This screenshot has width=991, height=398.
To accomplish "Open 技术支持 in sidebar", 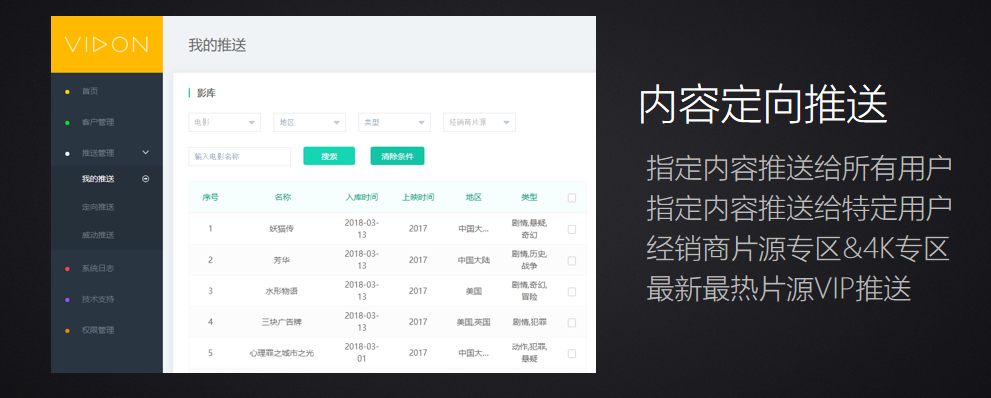I will (98, 299).
